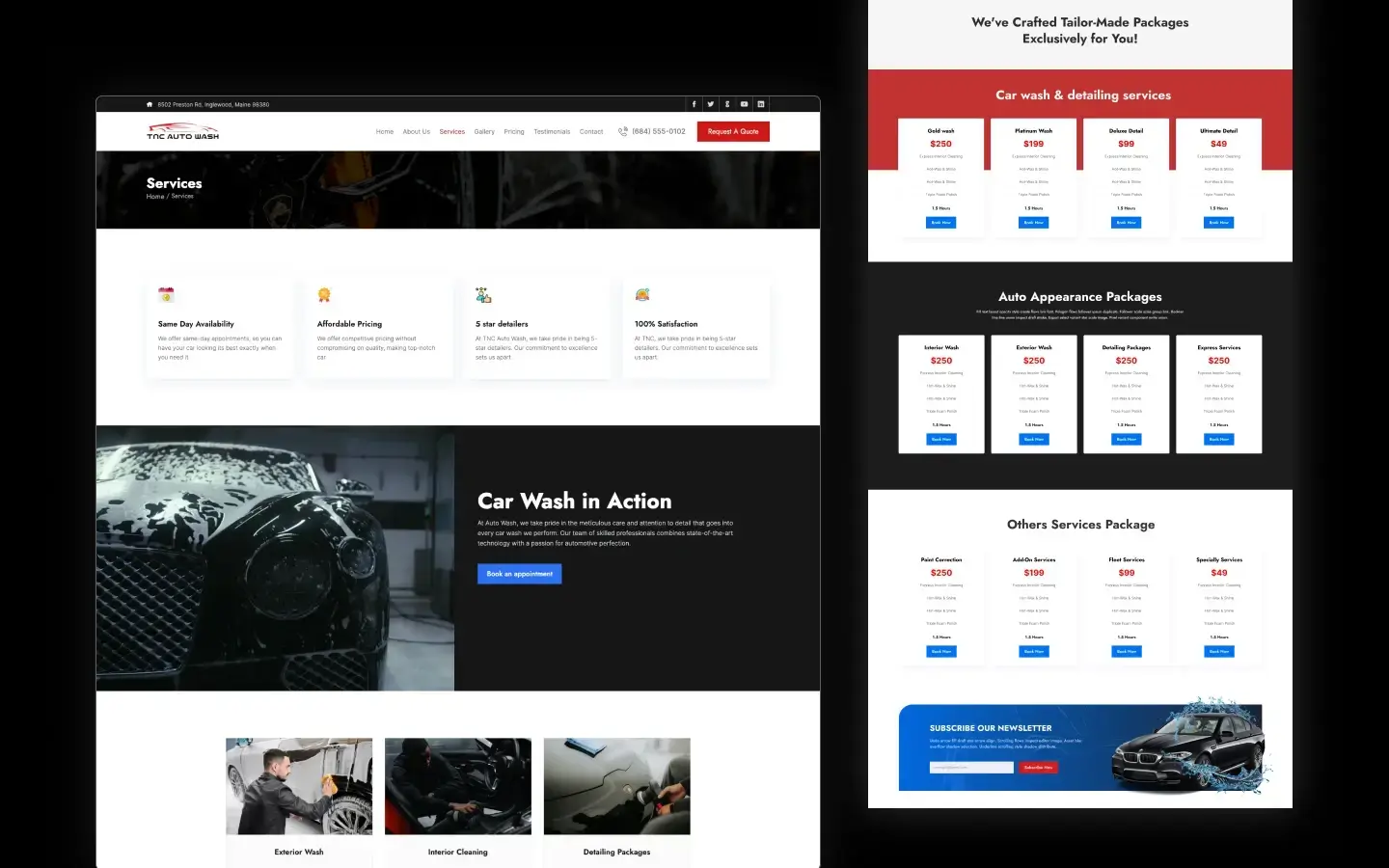Click the Book an appointment button
This screenshot has width=1389, height=868.
[519, 574]
